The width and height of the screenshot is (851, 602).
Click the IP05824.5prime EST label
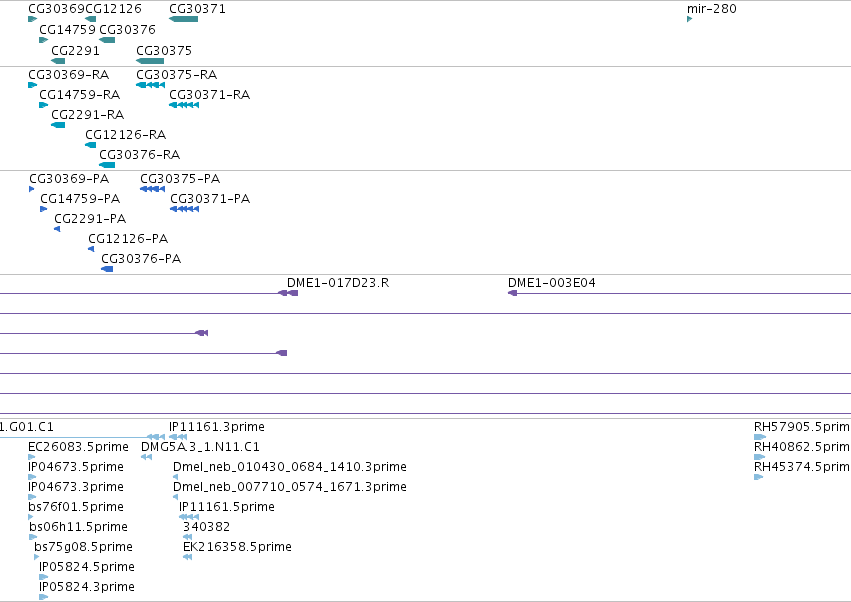pyautogui.click(x=87, y=567)
